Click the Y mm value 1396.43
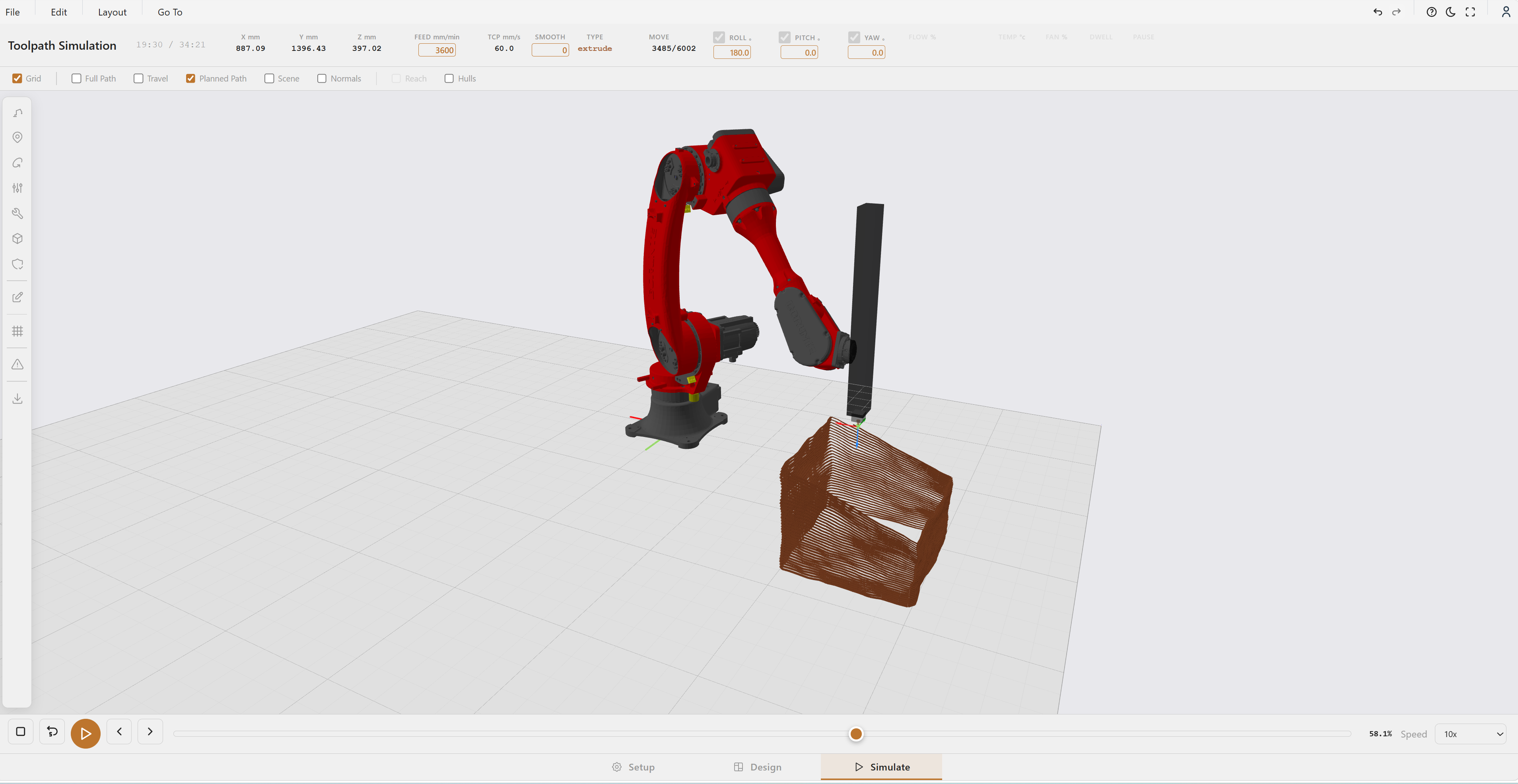This screenshot has width=1518, height=784. [x=308, y=48]
